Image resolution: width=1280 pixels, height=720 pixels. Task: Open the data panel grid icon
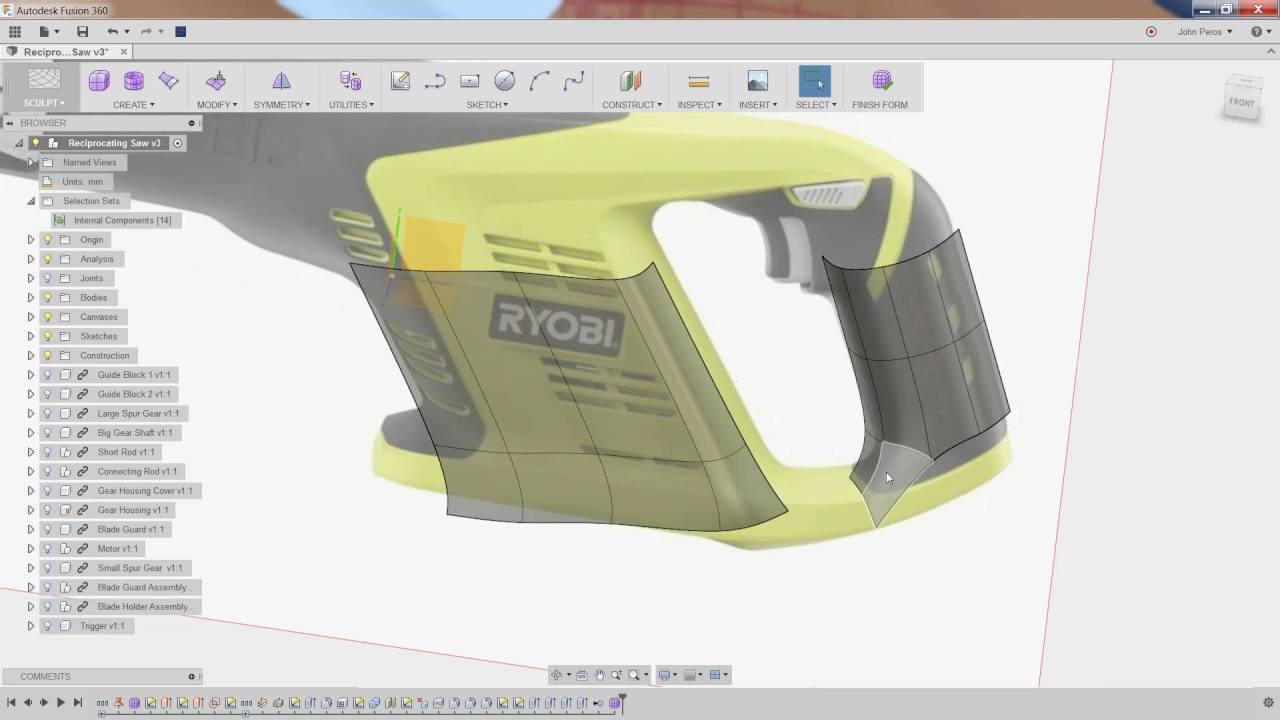coord(15,32)
